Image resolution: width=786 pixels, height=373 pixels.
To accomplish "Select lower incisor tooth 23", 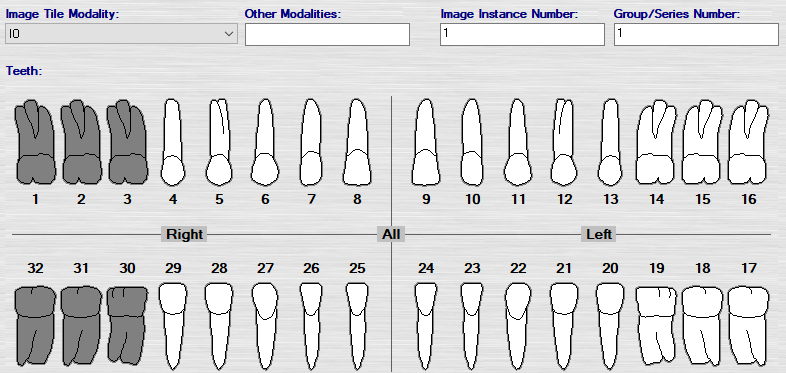I will click(x=472, y=327).
